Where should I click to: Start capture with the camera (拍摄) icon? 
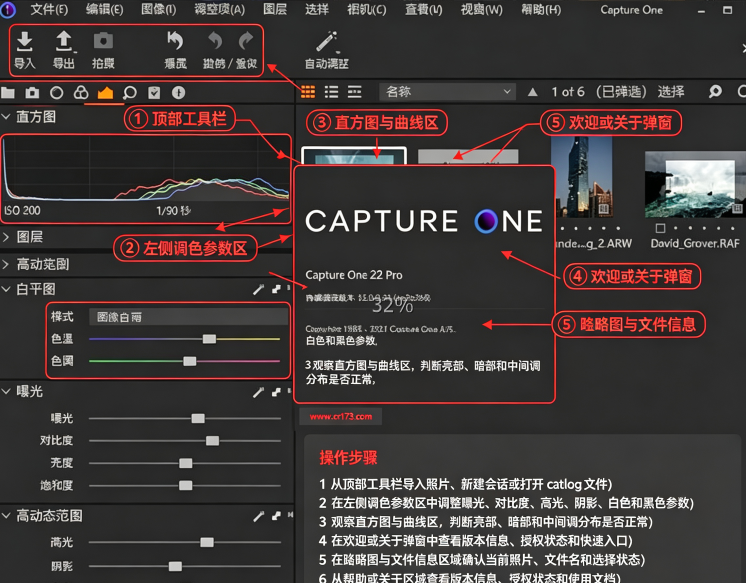pos(103,41)
